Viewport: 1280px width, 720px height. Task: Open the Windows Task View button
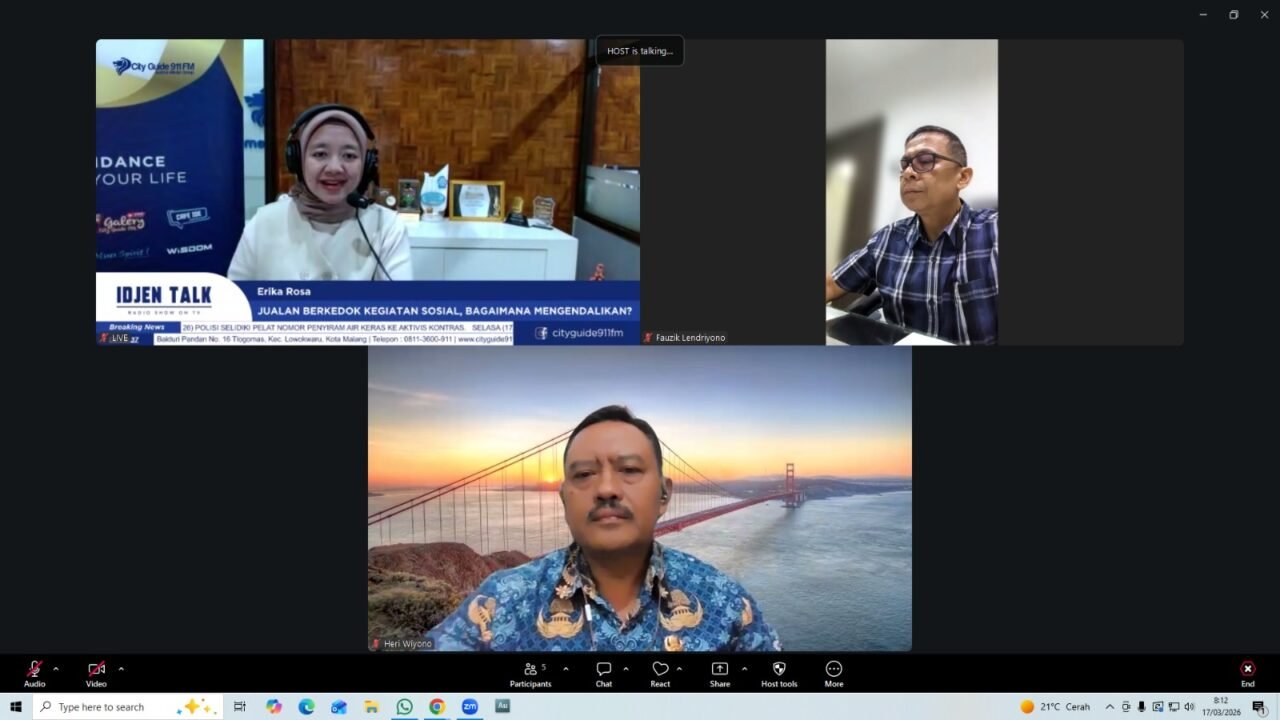point(240,707)
